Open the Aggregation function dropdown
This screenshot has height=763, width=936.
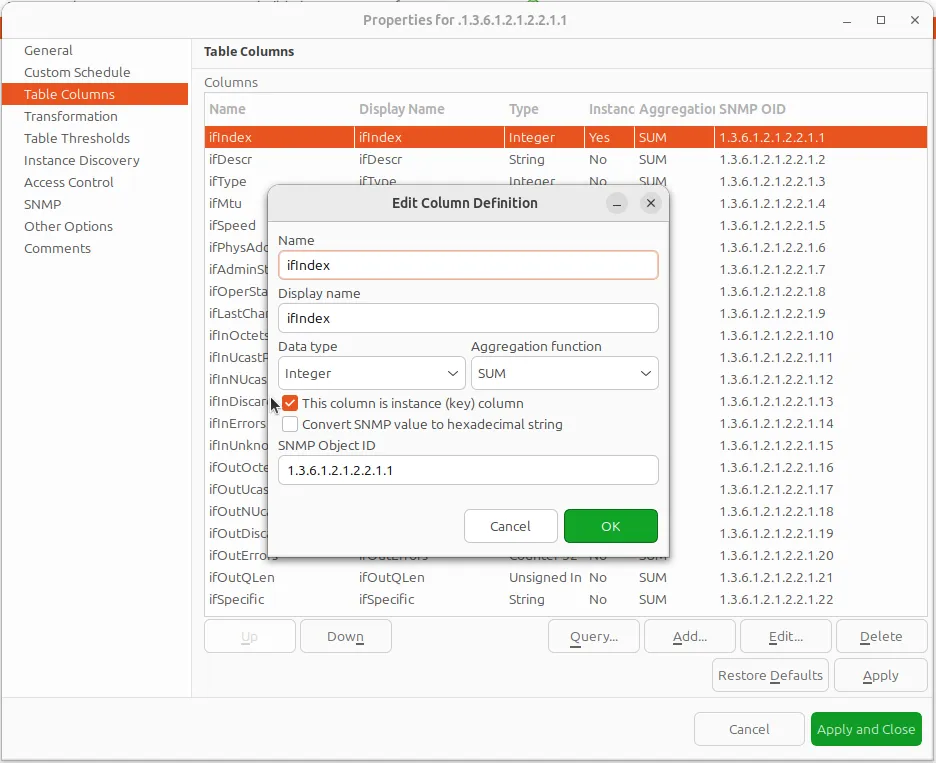(x=564, y=372)
